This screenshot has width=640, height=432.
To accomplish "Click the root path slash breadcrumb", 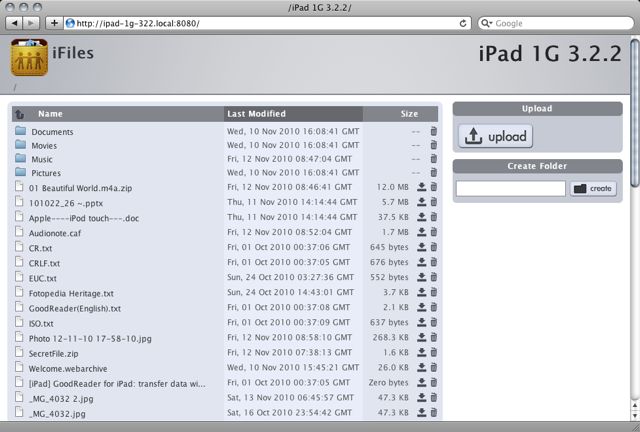I will (15, 87).
